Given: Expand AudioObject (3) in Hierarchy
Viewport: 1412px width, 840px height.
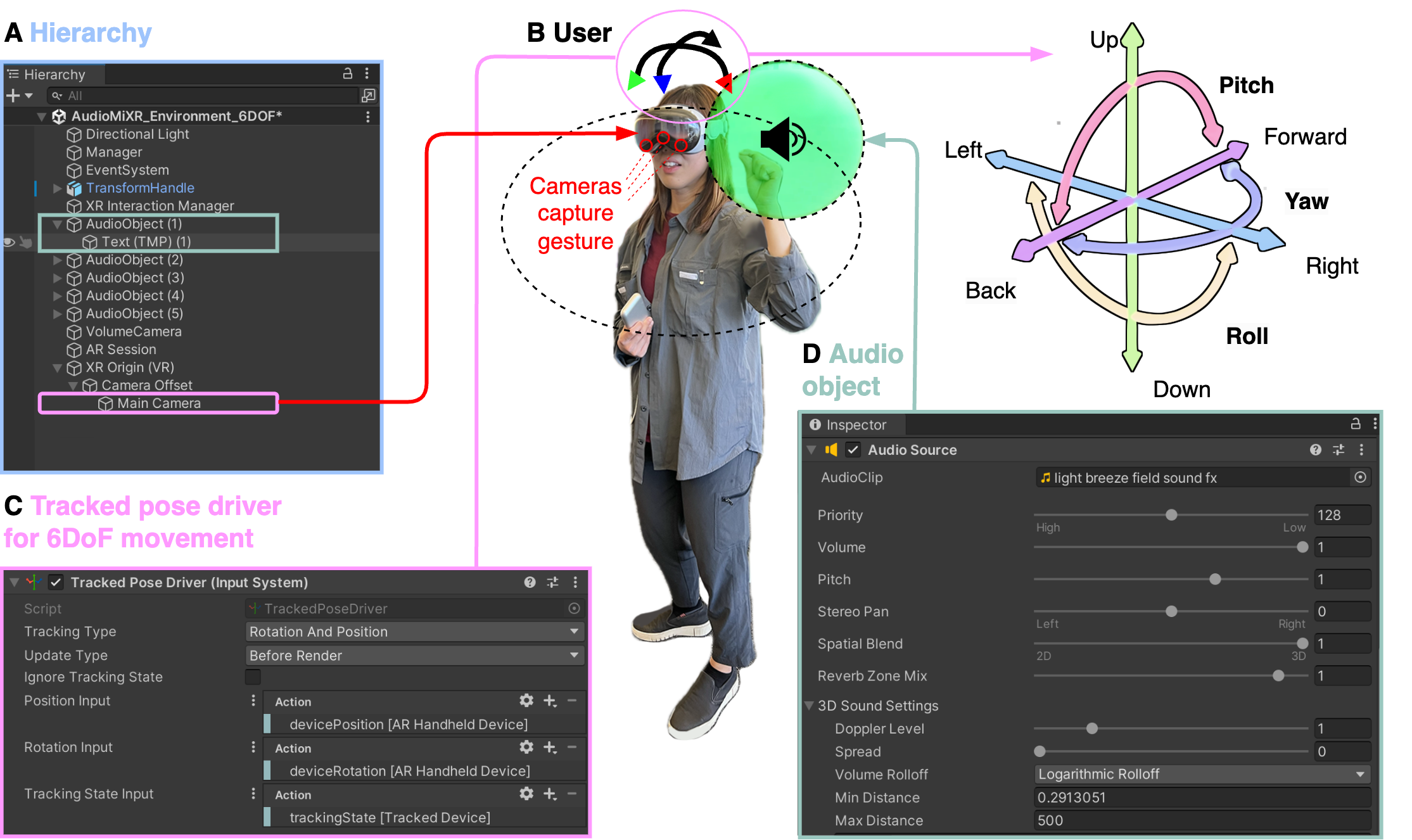Looking at the screenshot, I should [58, 278].
